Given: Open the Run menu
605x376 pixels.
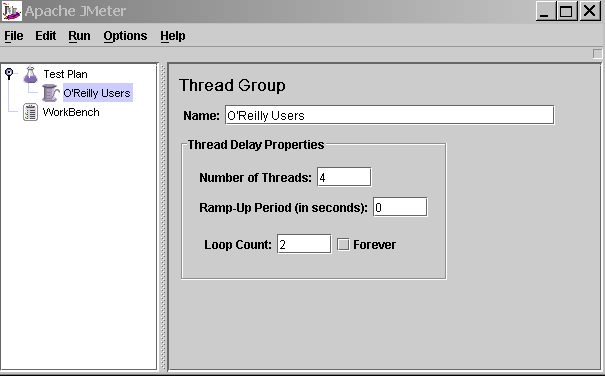Looking at the screenshot, I should [x=79, y=36].
